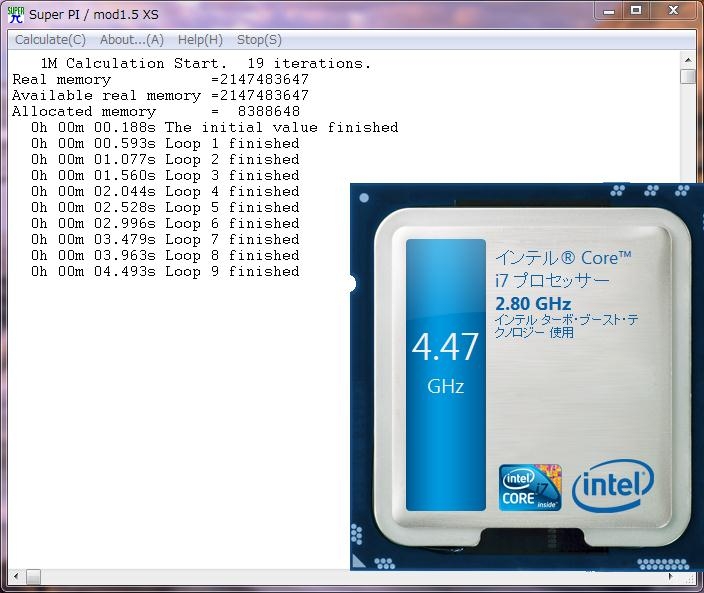
Task: Close the Super PI window
Action: [x=673, y=11]
